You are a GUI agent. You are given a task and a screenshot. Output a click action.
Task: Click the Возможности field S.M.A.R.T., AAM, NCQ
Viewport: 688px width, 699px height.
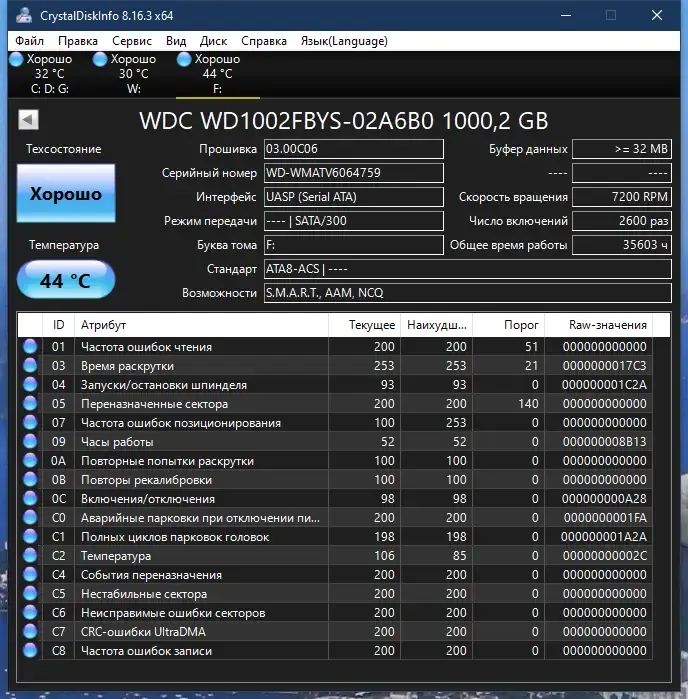468,293
